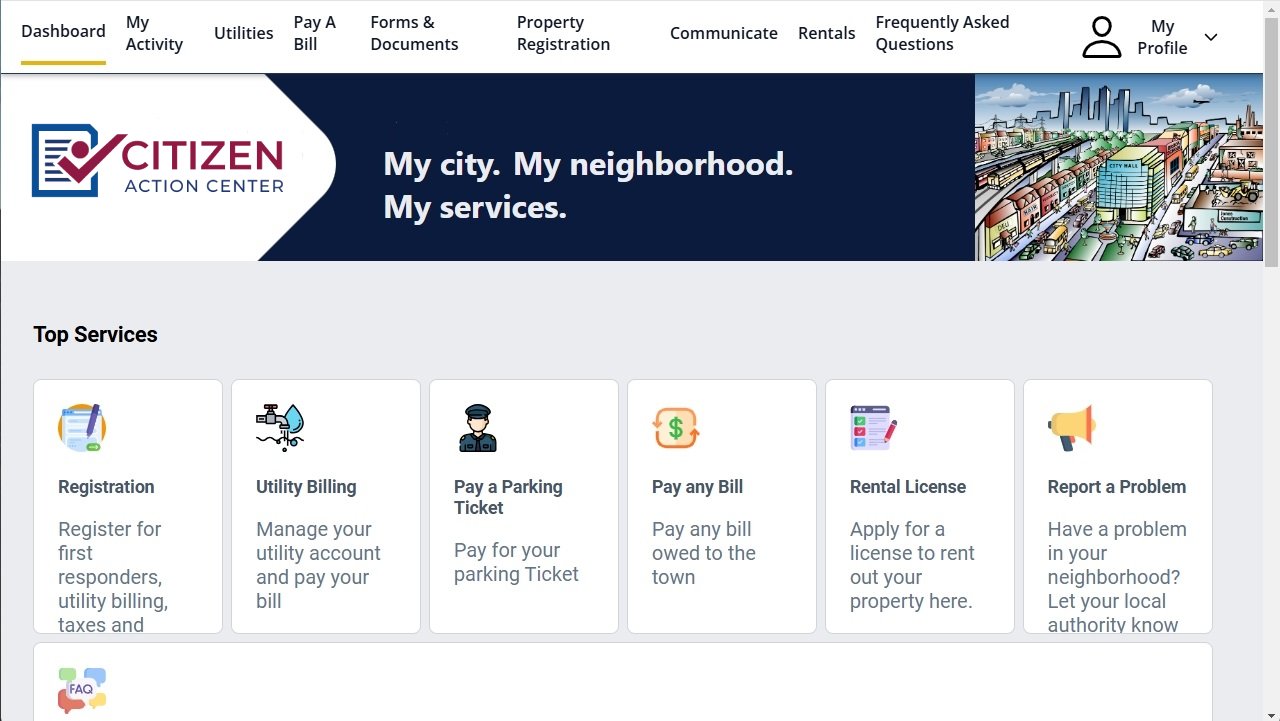Click the Report a Problem megaphone icon
The width and height of the screenshot is (1280, 721).
(1072, 428)
